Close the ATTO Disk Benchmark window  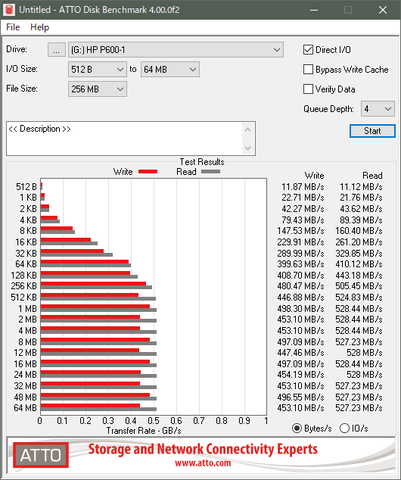point(383,10)
